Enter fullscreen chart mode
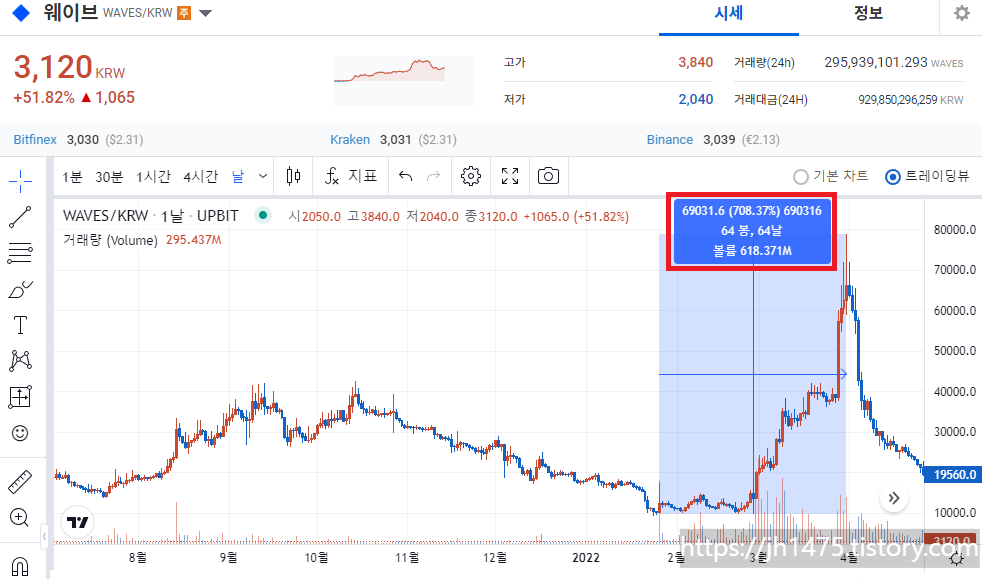Viewport: 982px width, 579px height. click(x=510, y=177)
